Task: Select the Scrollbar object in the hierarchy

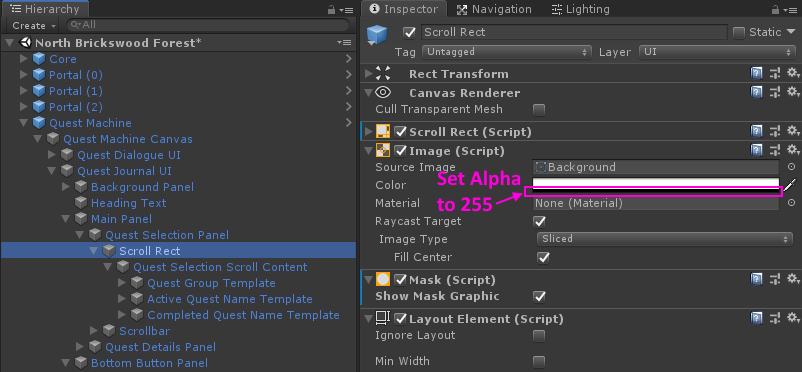Action: click(x=144, y=331)
